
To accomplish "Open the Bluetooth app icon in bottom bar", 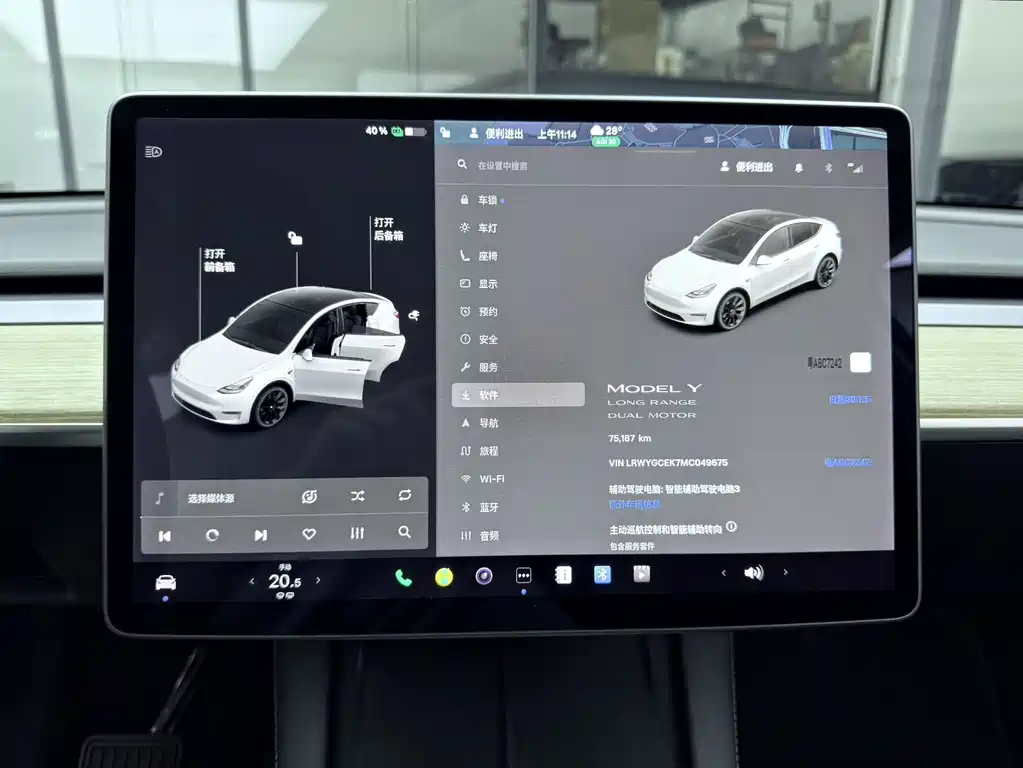I will (602, 574).
